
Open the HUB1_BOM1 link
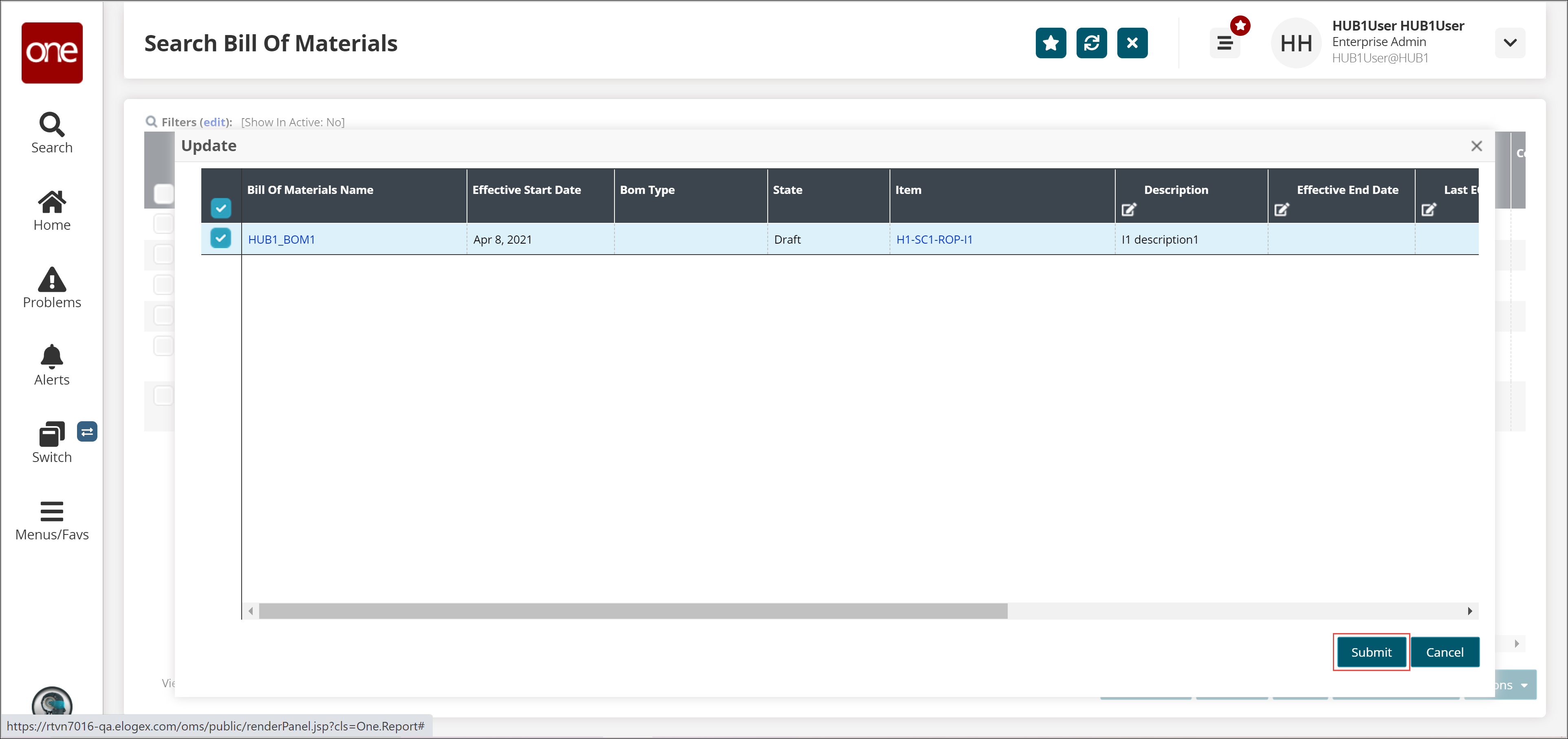281,239
